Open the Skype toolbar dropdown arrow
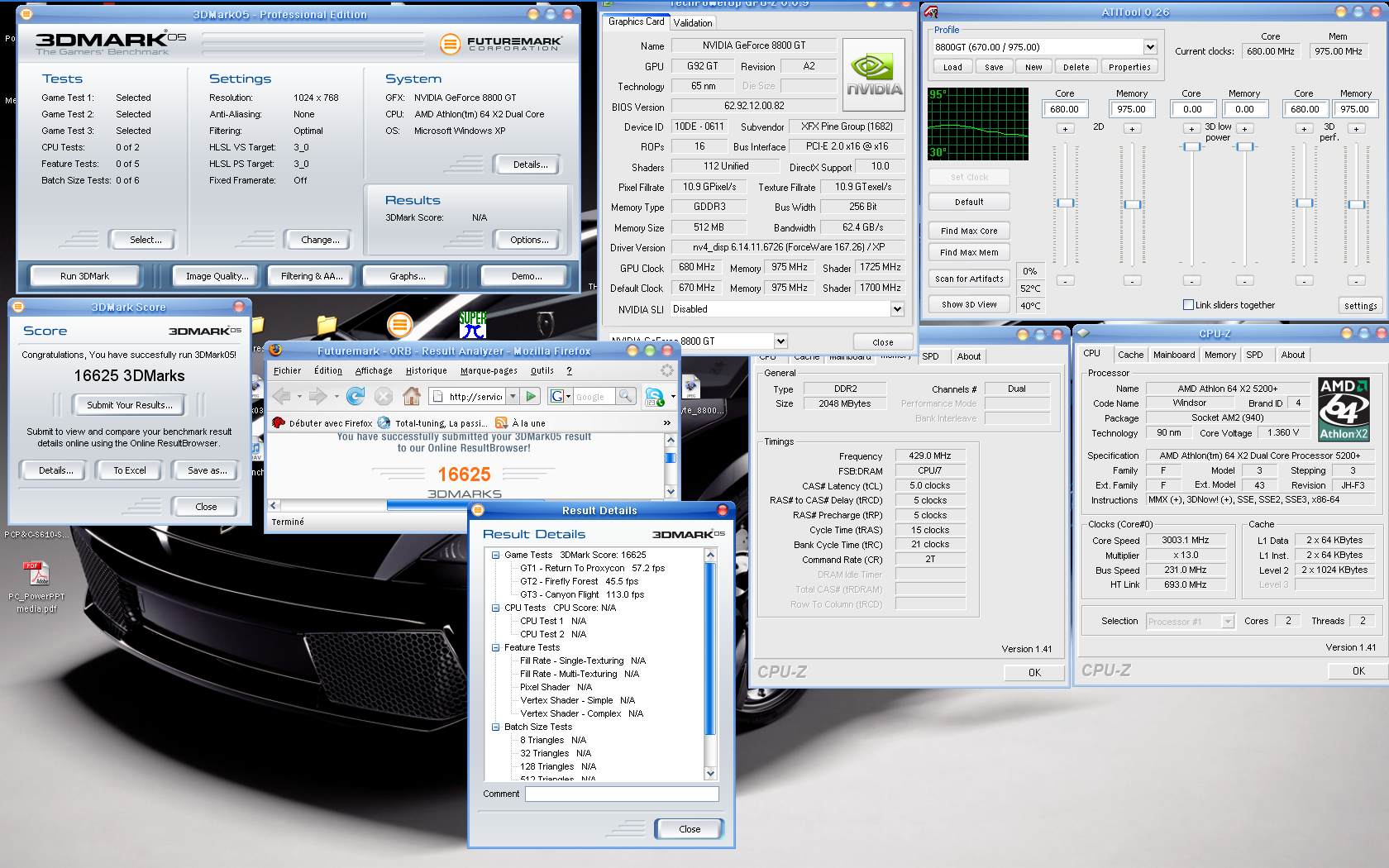The height and width of the screenshot is (868, 1389). coord(673,397)
